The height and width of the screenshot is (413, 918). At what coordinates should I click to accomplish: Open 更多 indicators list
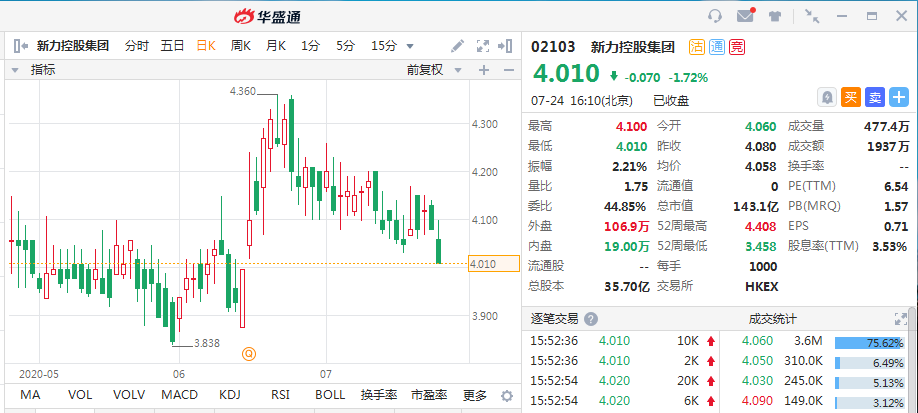tap(475, 395)
